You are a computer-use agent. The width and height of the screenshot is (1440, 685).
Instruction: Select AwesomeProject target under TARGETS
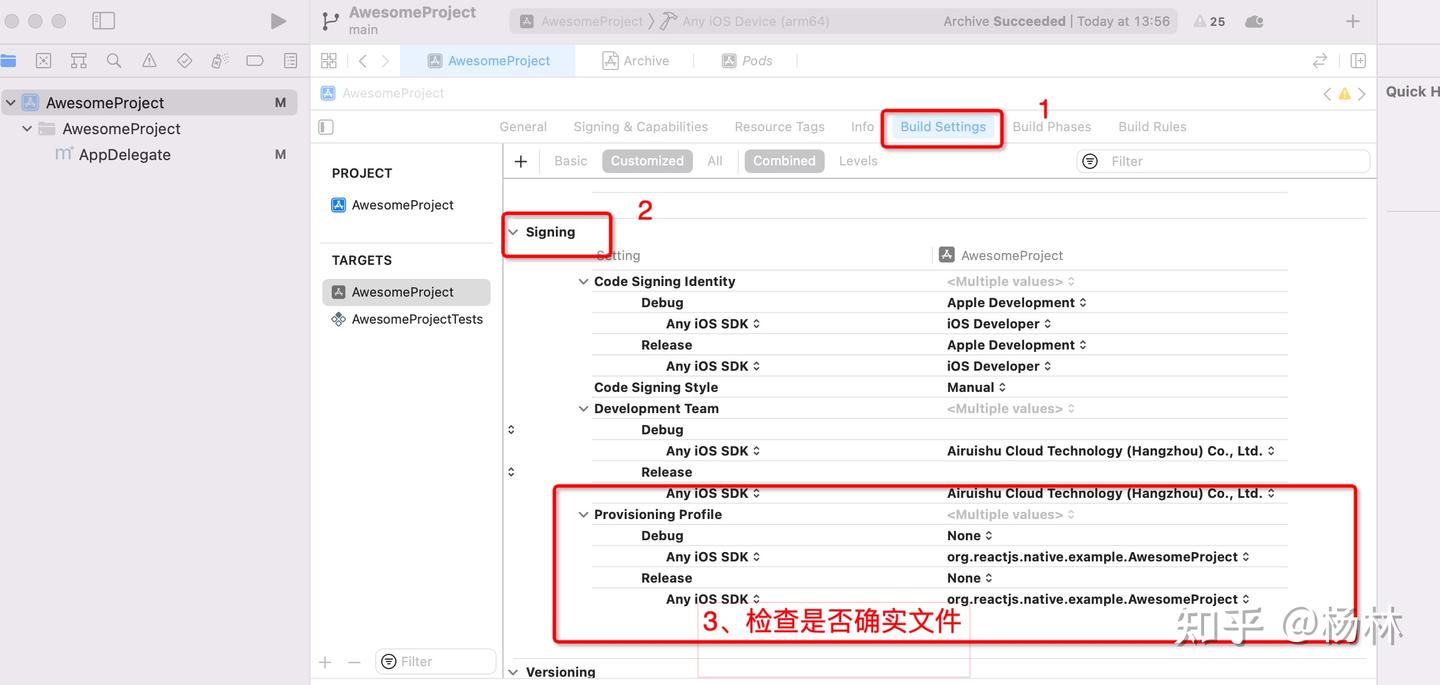(406, 292)
